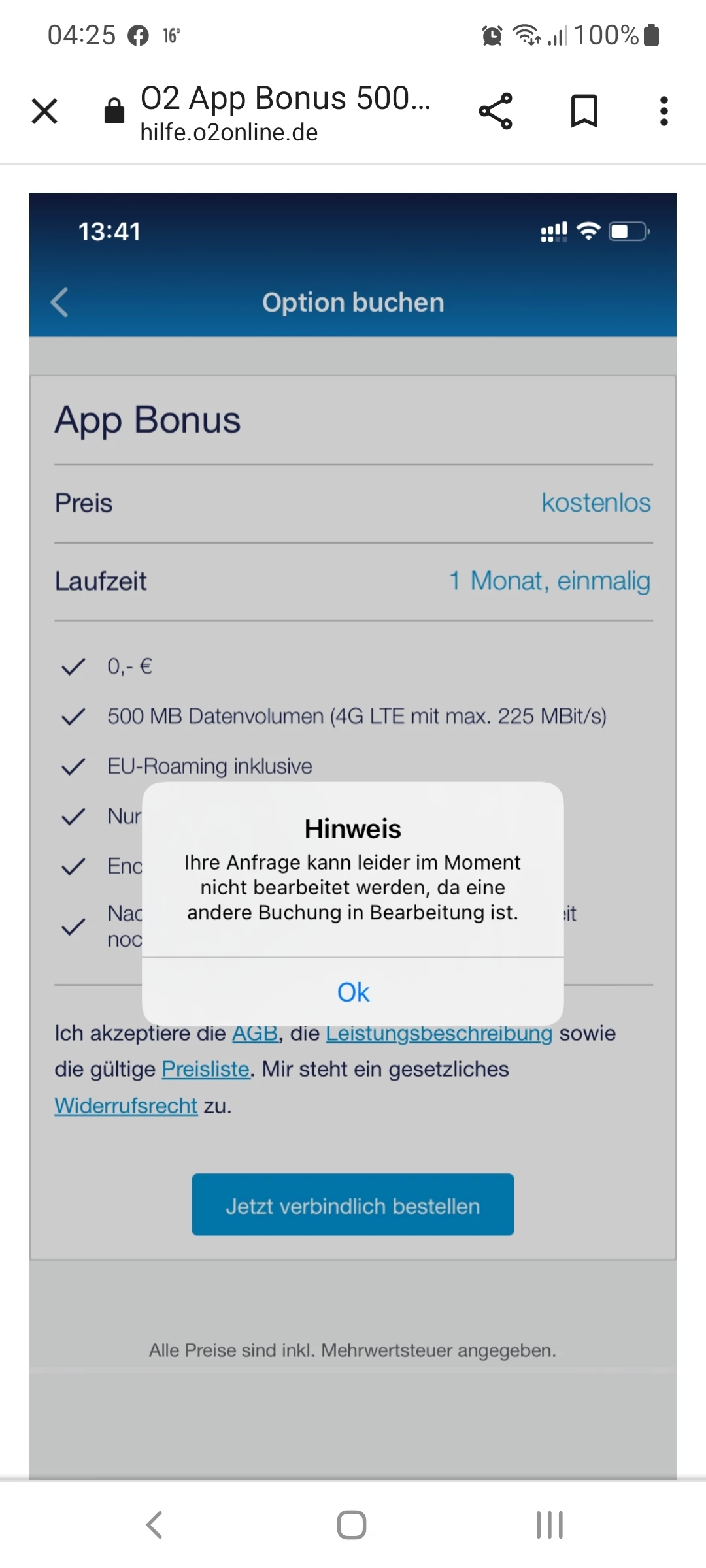This screenshot has width=706, height=1568.
Task: Close the browser tab with X icon
Action: tap(44, 111)
